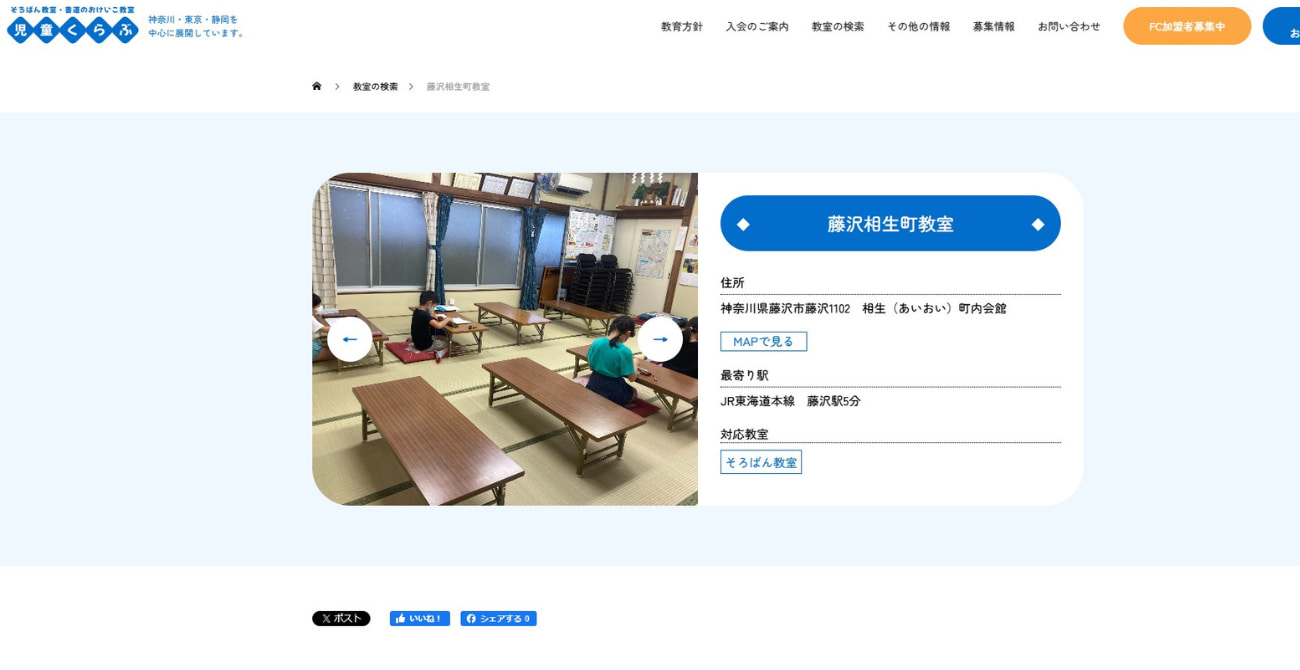Click the Facebook icon on the シェアする button
Screen dimensions: 1300x670
pyautogui.click(x=472, y=618)
